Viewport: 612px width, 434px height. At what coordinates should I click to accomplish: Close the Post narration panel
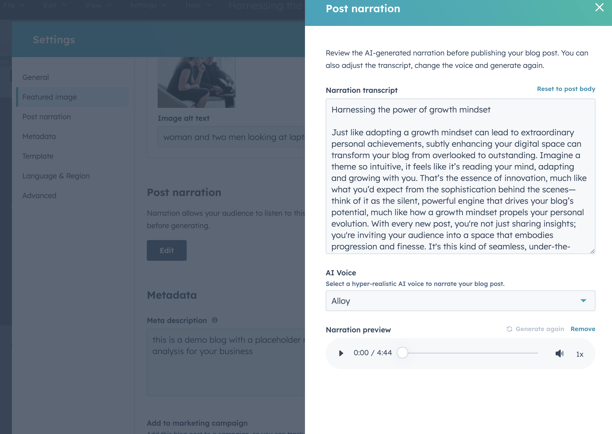click(x=599, y=7)
